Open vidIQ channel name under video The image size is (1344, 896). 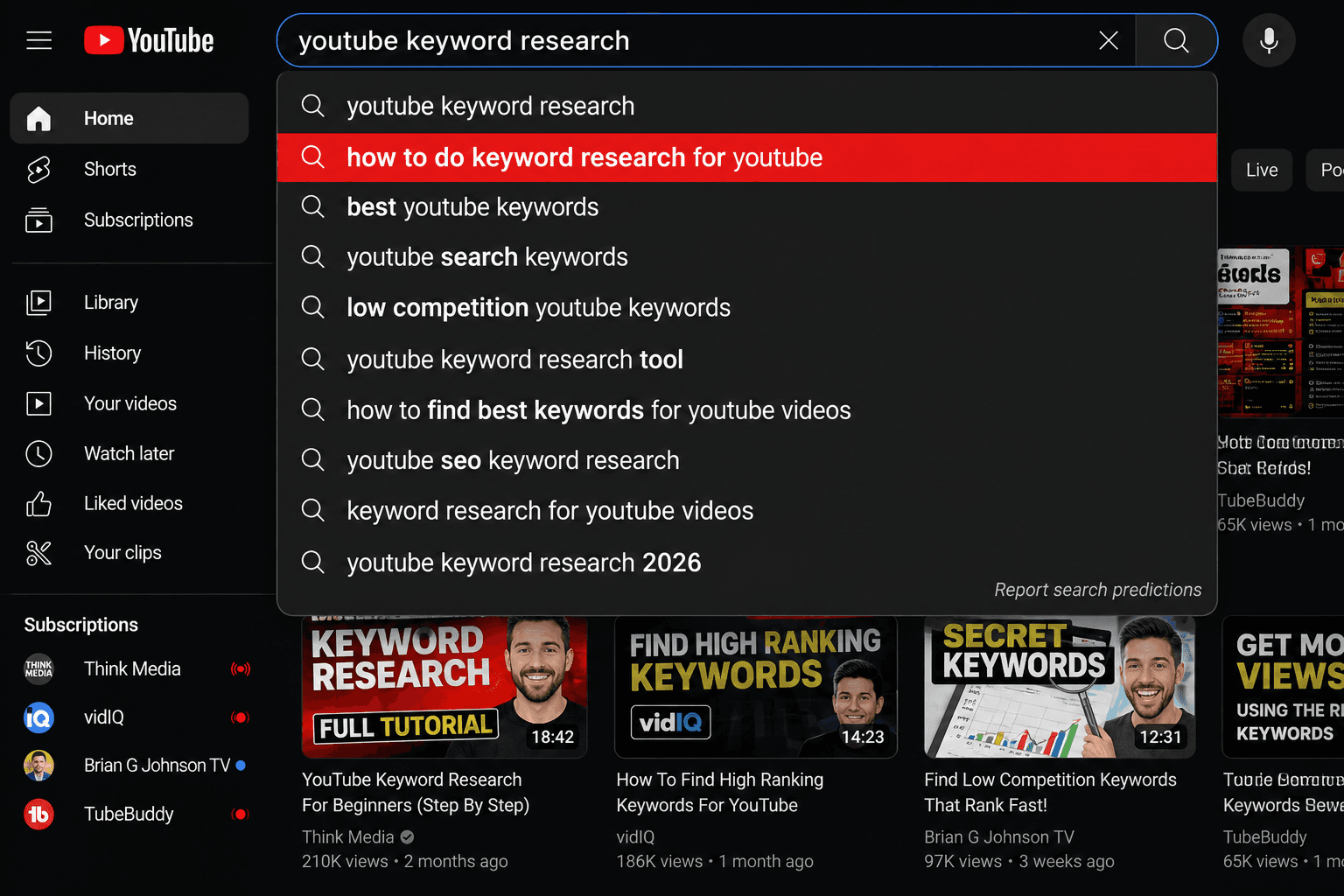point(635,837)
